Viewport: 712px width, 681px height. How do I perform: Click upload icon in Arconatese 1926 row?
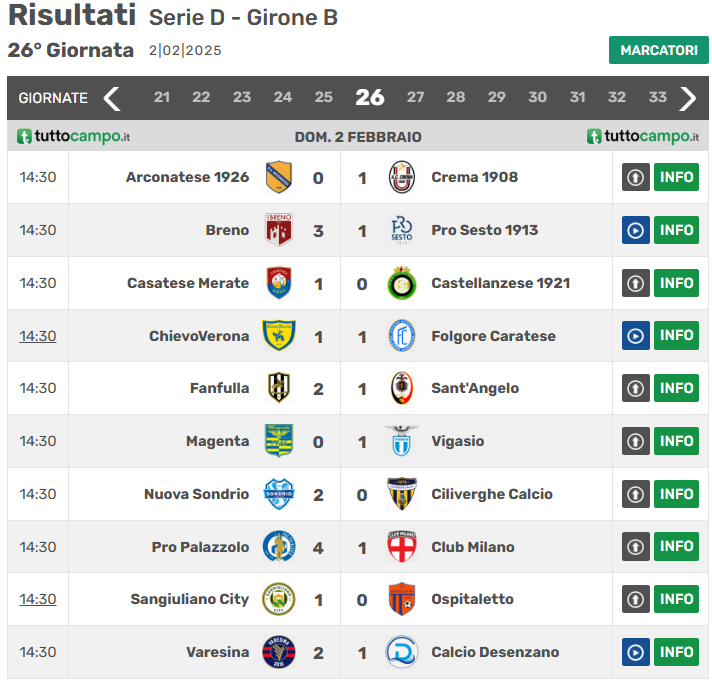pyautogui.click(x=636, y=178)
